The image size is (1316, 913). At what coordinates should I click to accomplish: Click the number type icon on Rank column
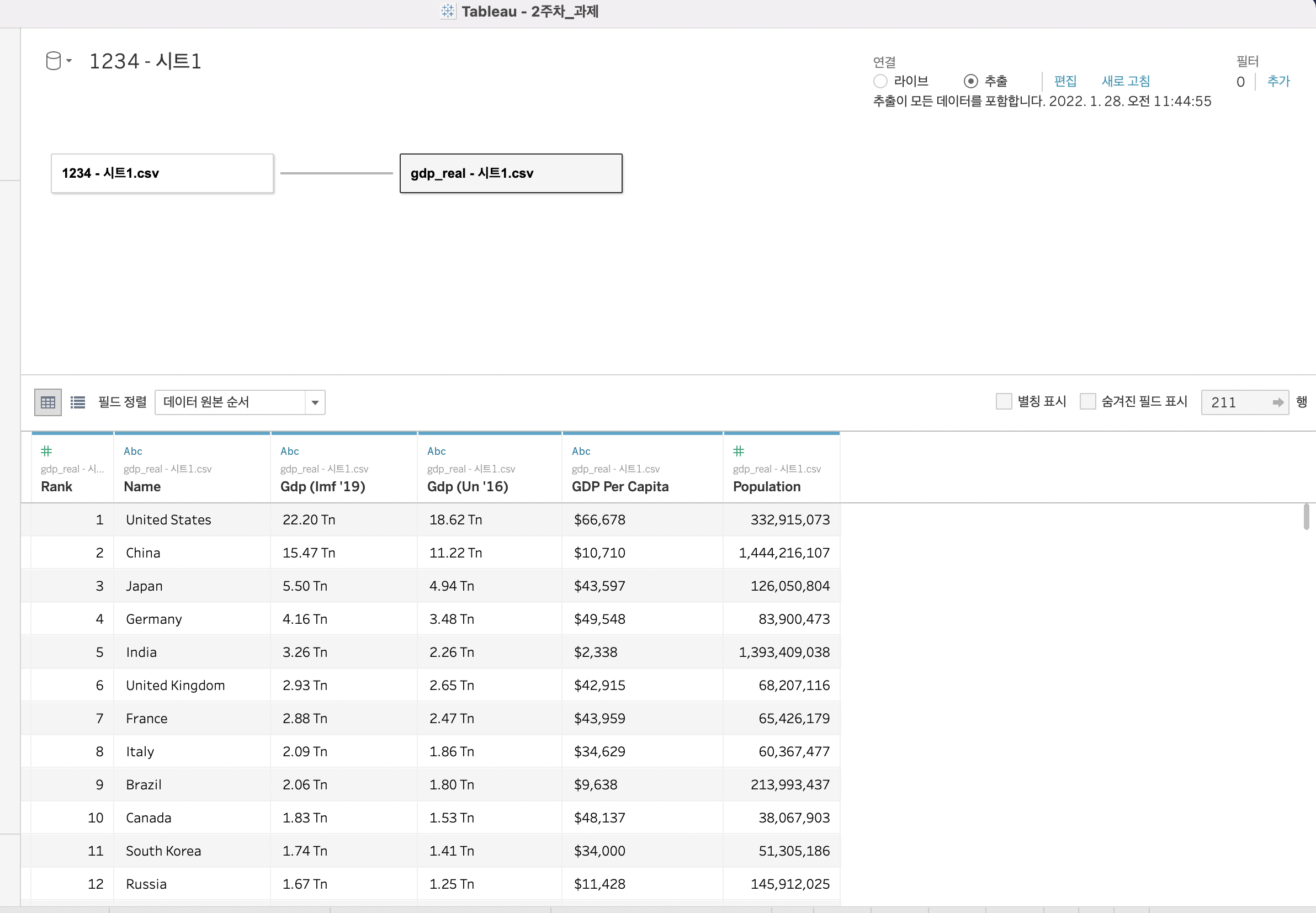[x=46, y=451]
